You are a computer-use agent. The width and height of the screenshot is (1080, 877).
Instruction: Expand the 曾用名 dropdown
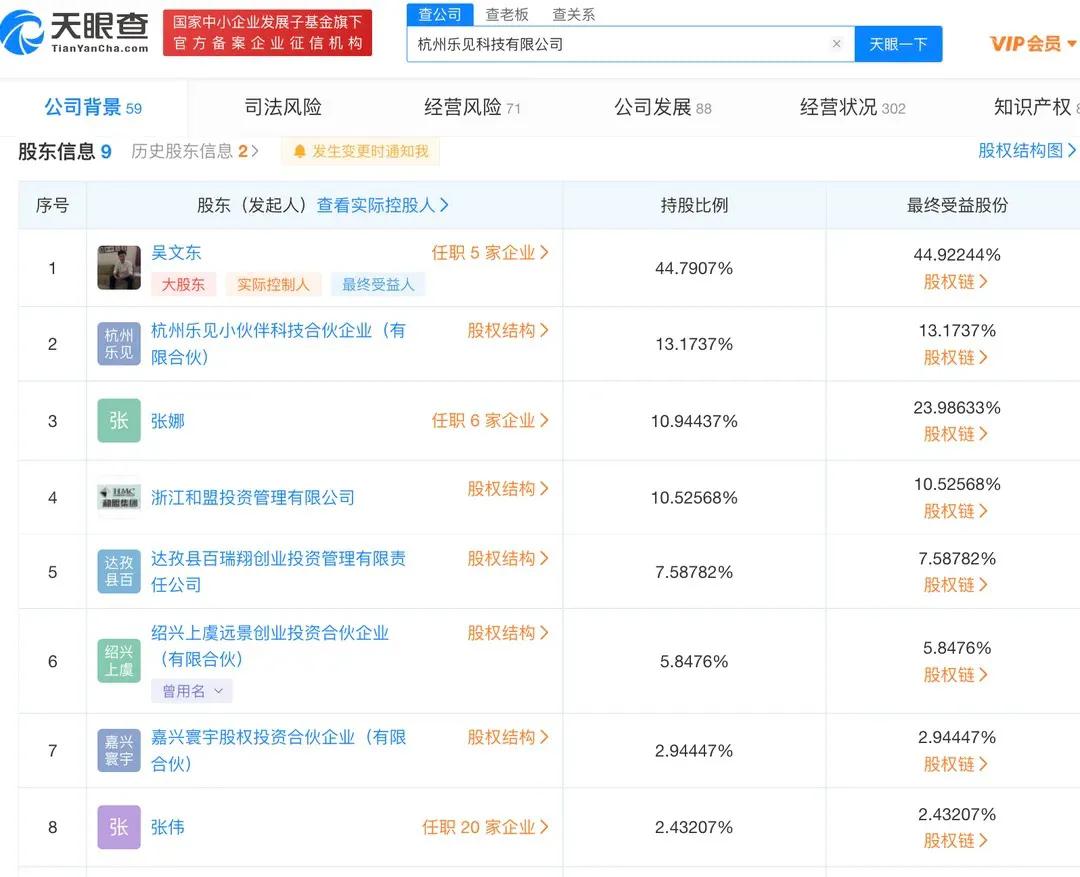(x=192, y=691)
